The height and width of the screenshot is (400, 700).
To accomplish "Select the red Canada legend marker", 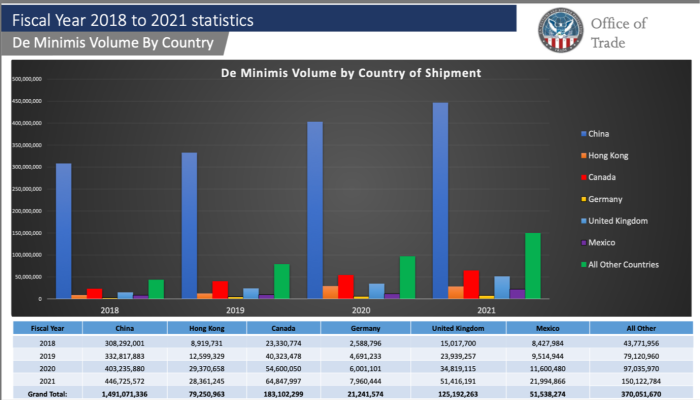I will point(584,177).
